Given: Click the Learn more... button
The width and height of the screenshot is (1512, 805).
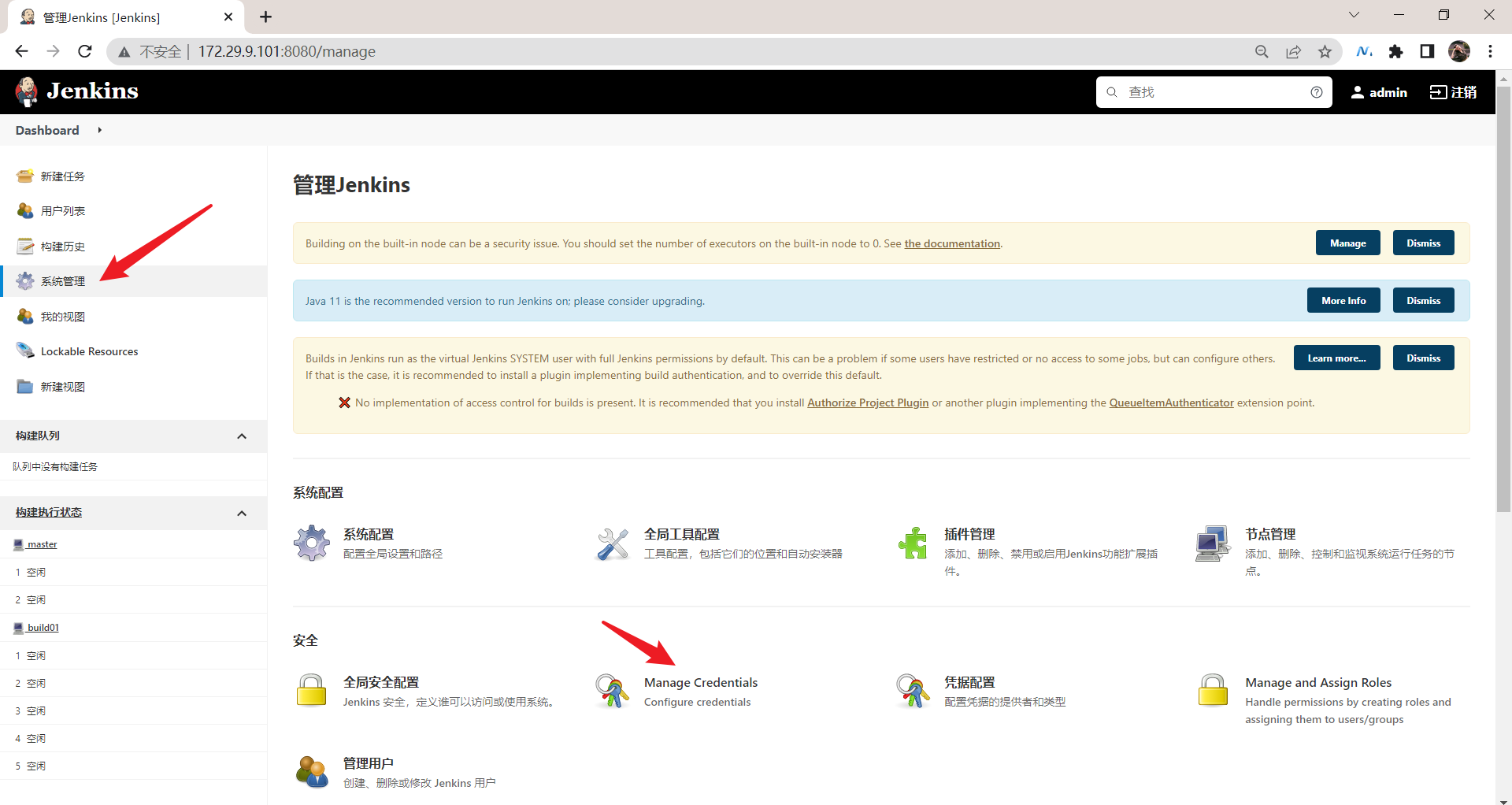Looking at the screenshot, I should point(1337,358).
